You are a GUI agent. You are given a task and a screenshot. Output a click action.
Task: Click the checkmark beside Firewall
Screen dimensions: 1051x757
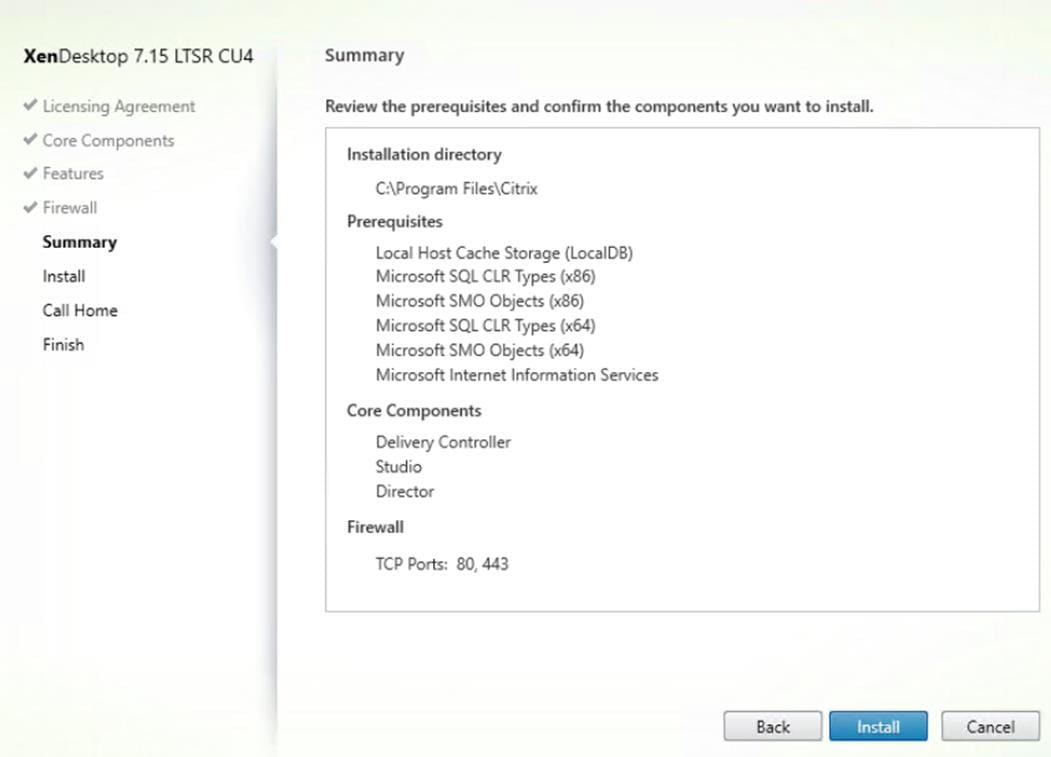[x=29, y=207]
